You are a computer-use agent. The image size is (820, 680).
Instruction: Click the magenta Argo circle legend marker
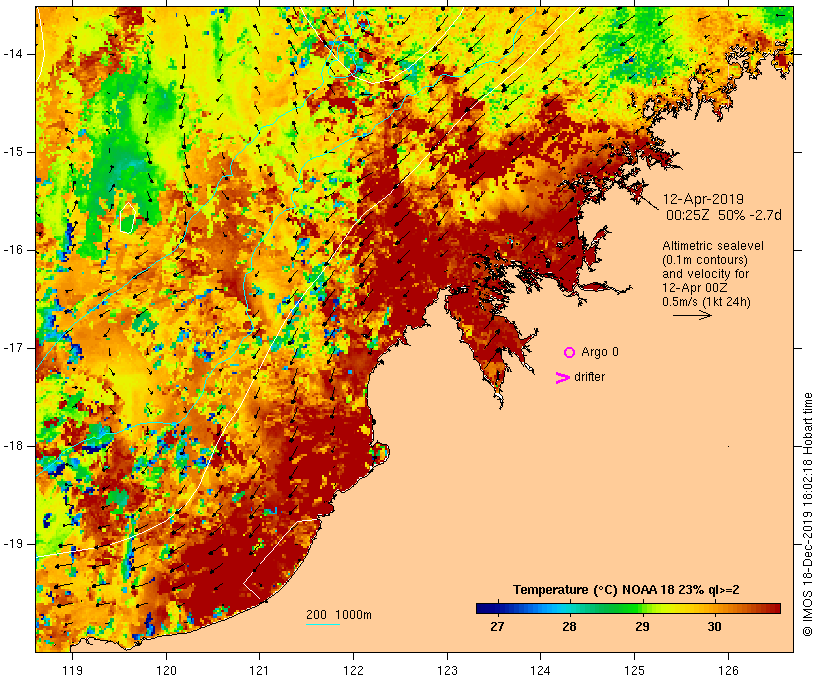(570, 353)
